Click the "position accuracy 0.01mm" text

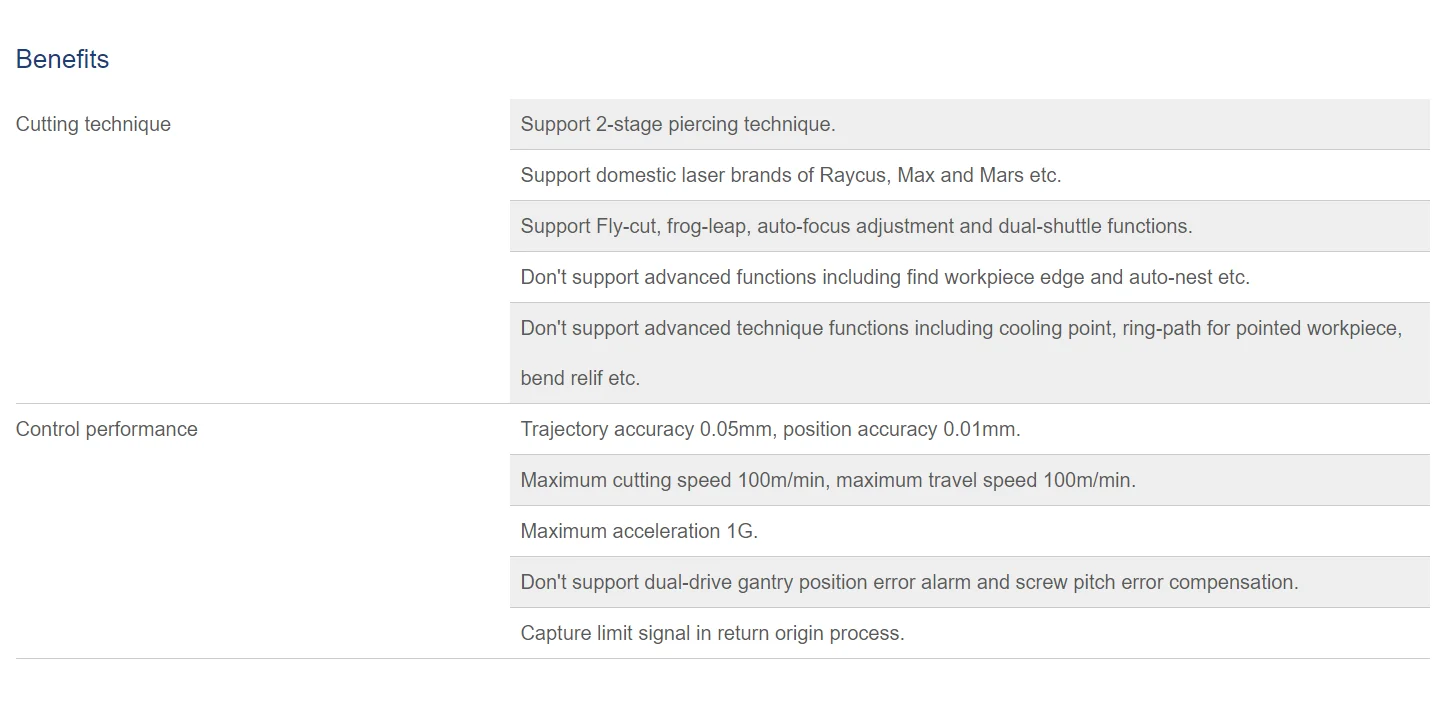[x=901, y=429]
